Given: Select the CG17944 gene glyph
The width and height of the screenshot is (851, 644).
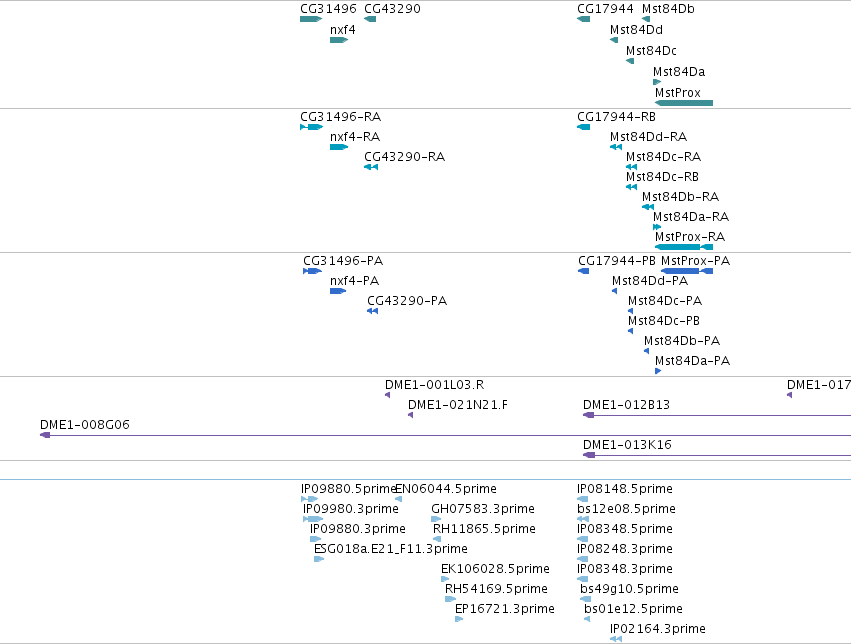Looking at the screenshot, I should [x=583, y=19].
